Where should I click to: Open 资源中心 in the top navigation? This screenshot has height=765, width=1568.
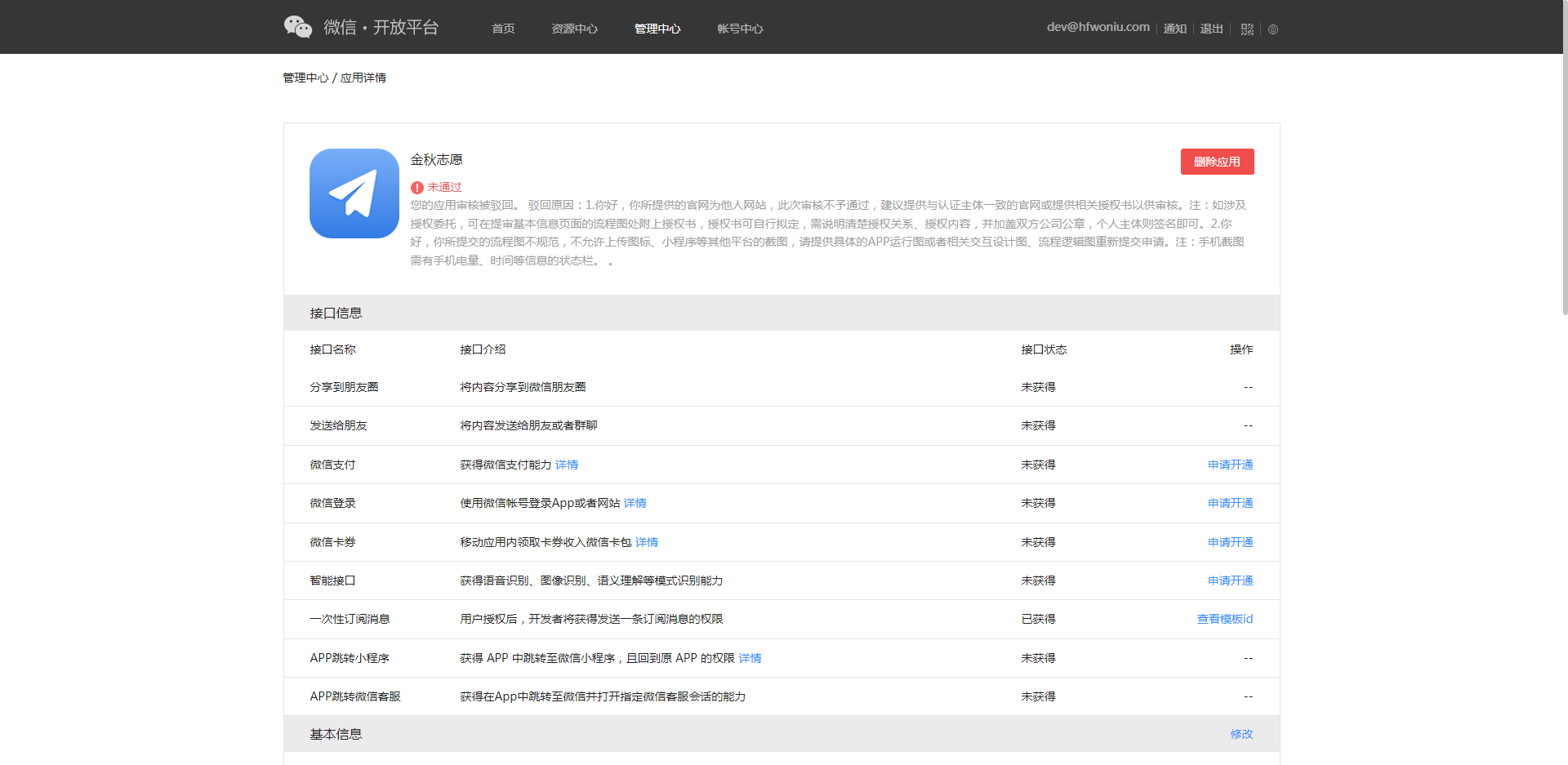574,29
